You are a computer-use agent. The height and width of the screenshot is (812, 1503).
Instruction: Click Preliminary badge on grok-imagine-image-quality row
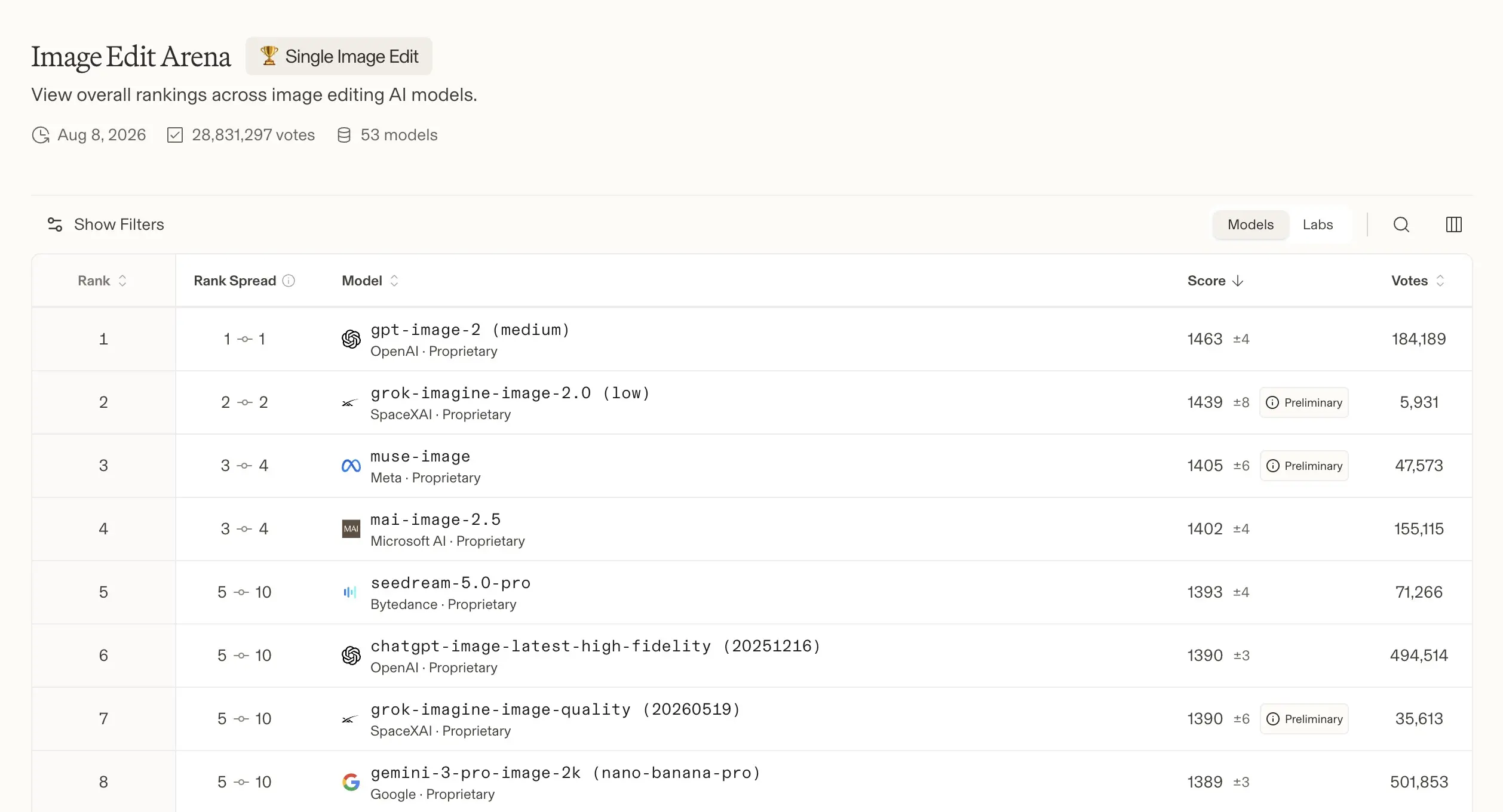(x=1304, y=719)
